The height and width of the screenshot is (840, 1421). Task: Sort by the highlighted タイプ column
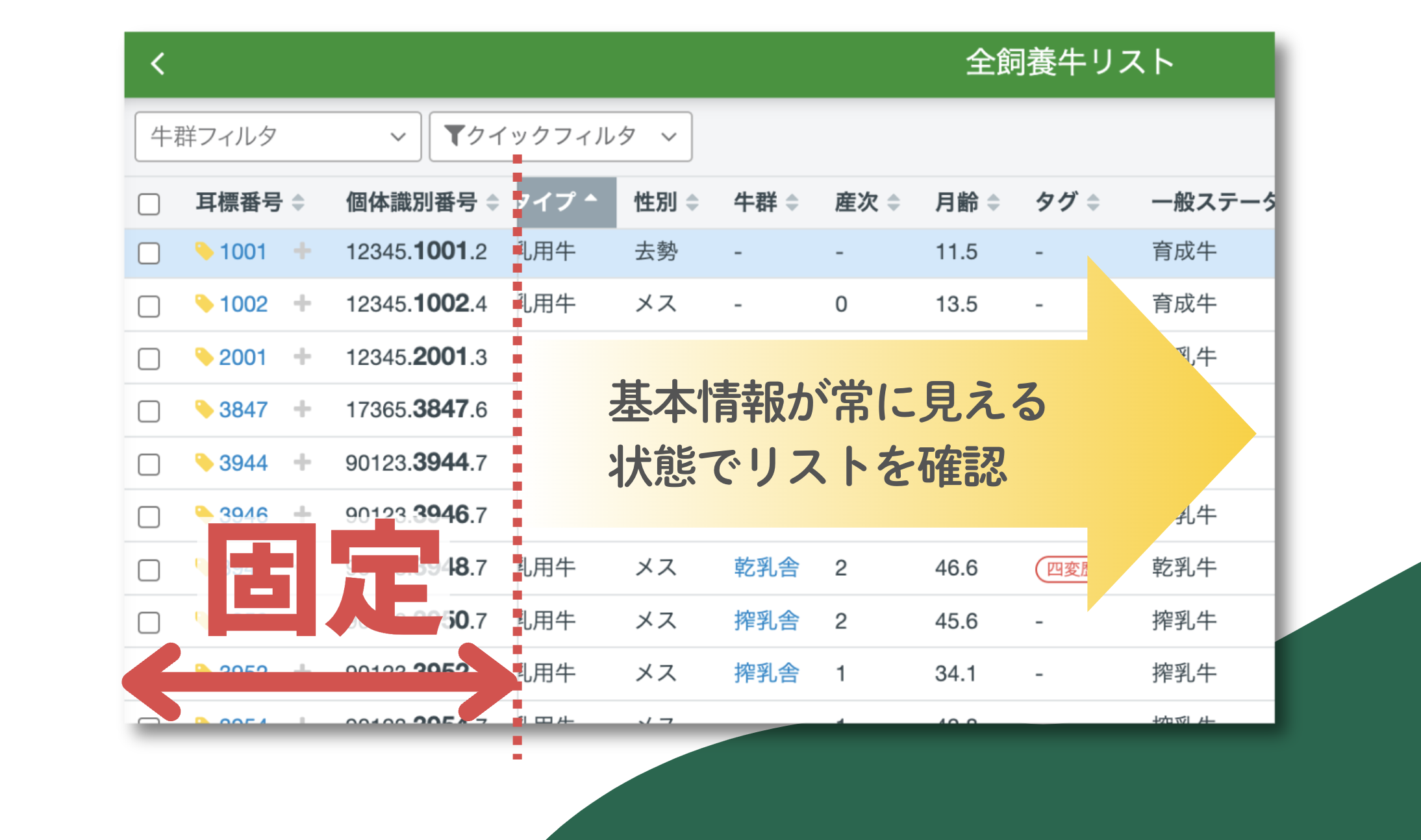coord(566,202)
